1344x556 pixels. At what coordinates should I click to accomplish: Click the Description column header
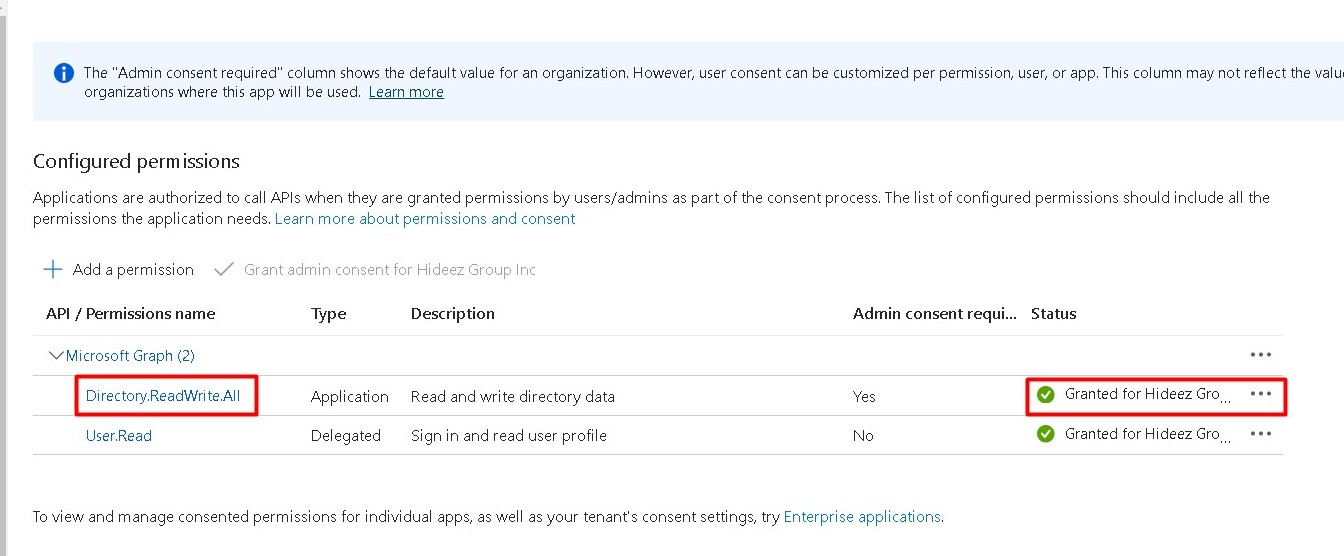[452, 314]
